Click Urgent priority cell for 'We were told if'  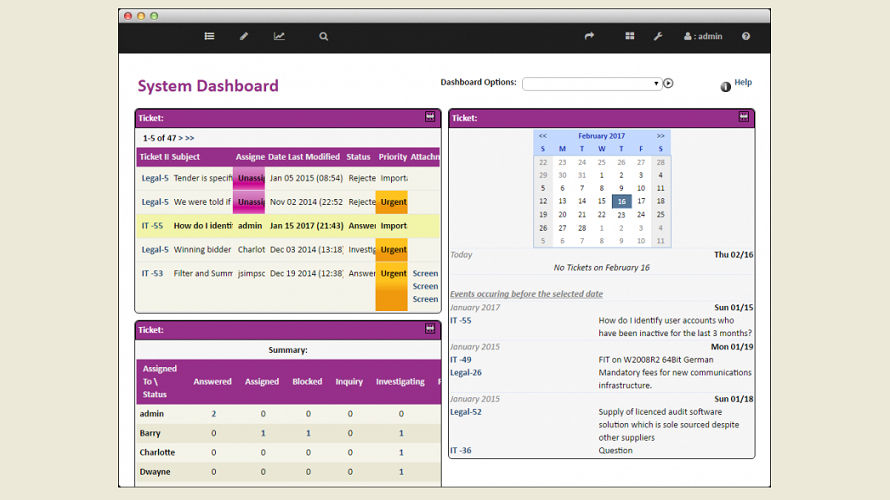392,202
